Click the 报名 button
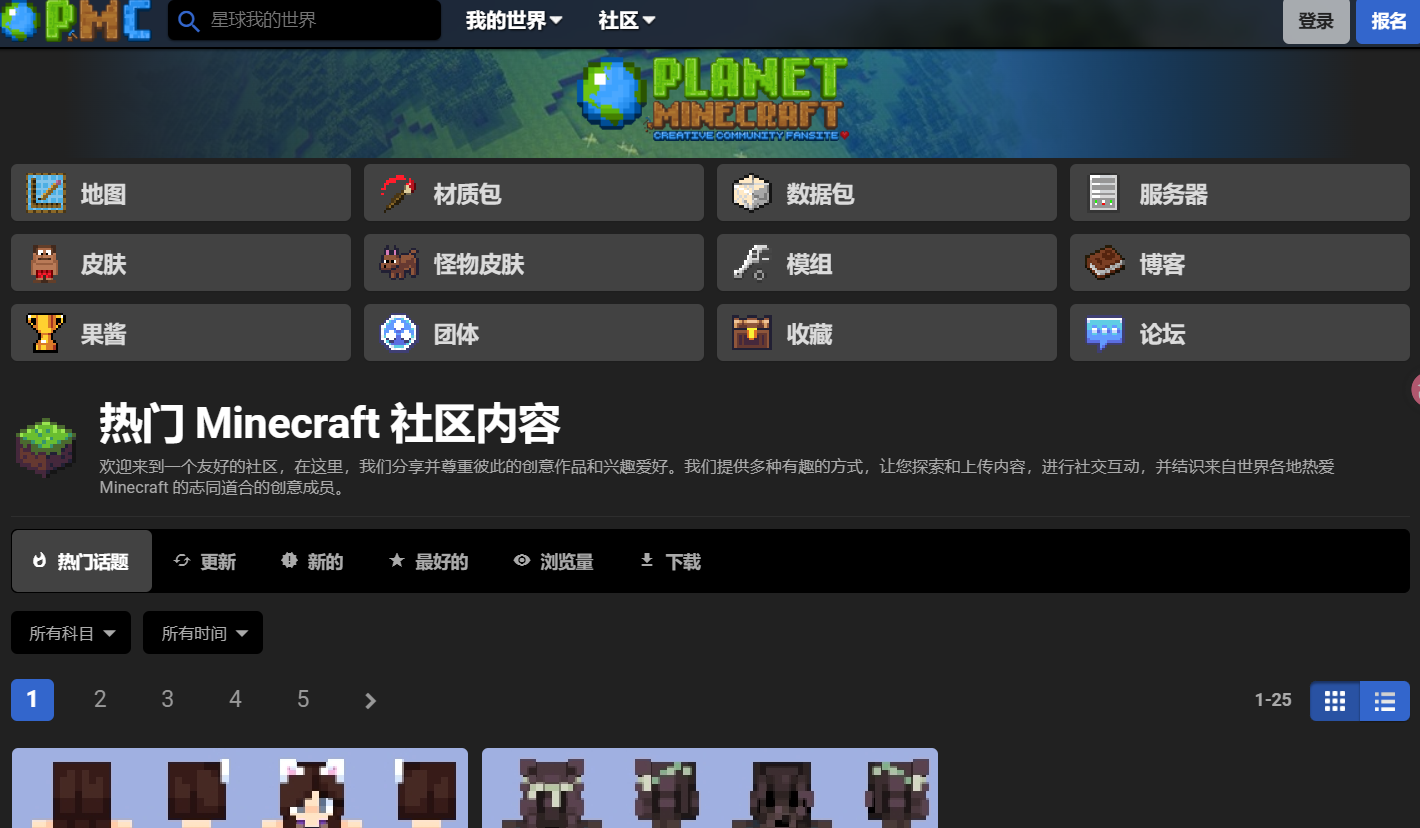 [1388, 21]
